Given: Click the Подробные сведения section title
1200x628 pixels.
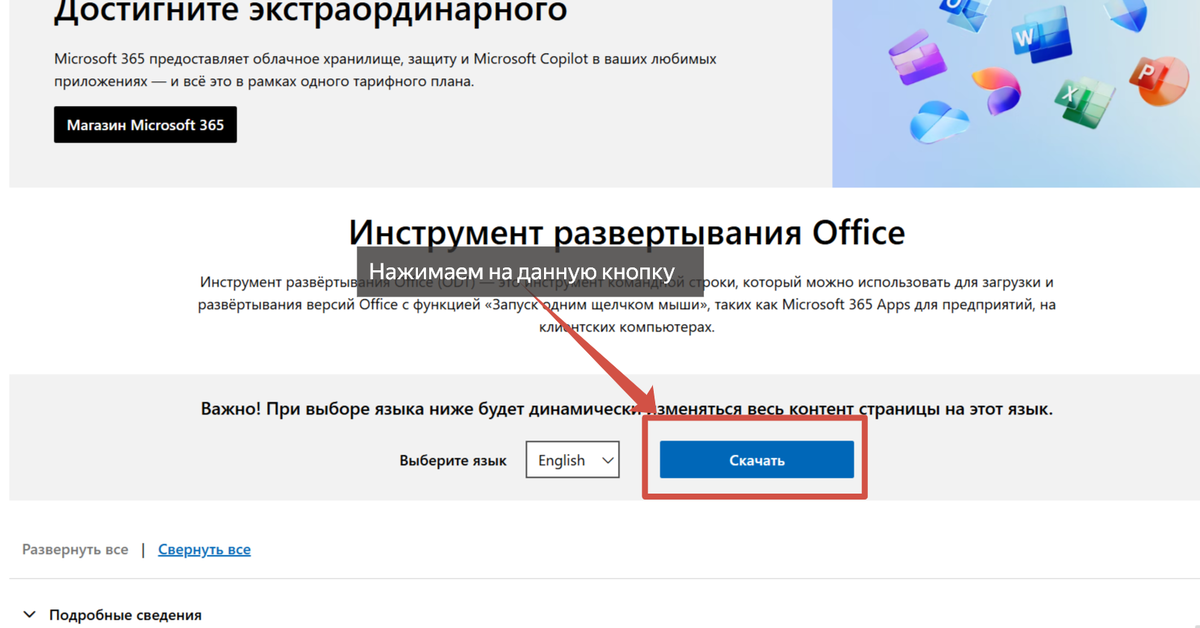Looking at the screenshot, I should point(125,615).
